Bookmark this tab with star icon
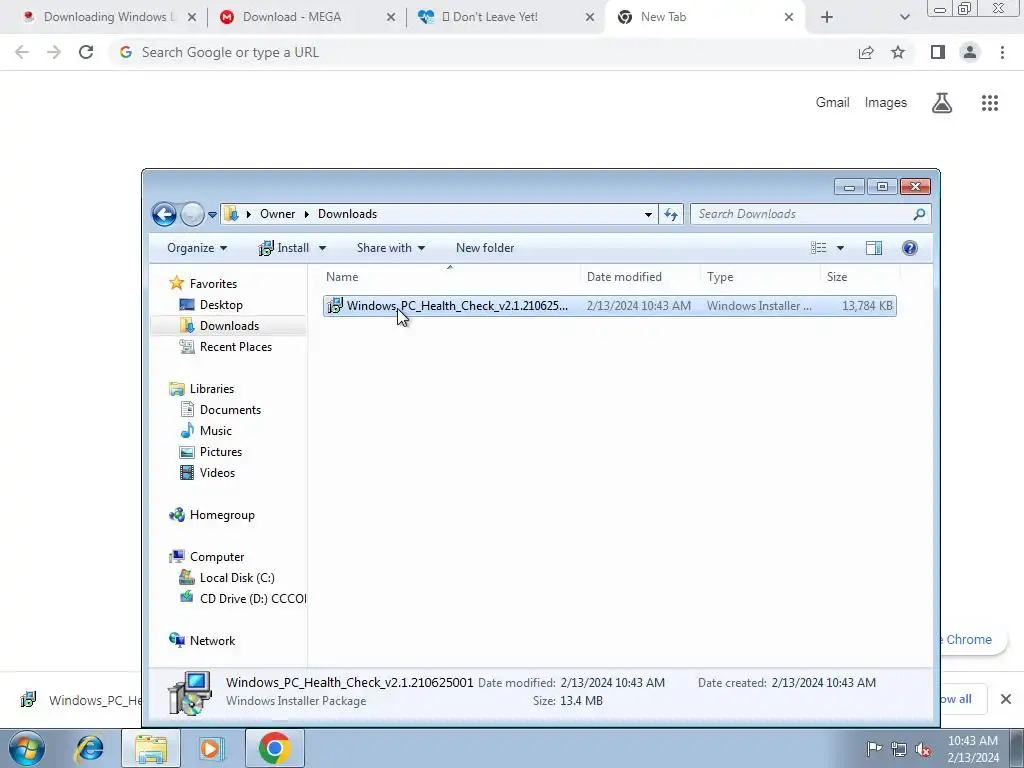 pyautogui.click(x=898, y=52)
